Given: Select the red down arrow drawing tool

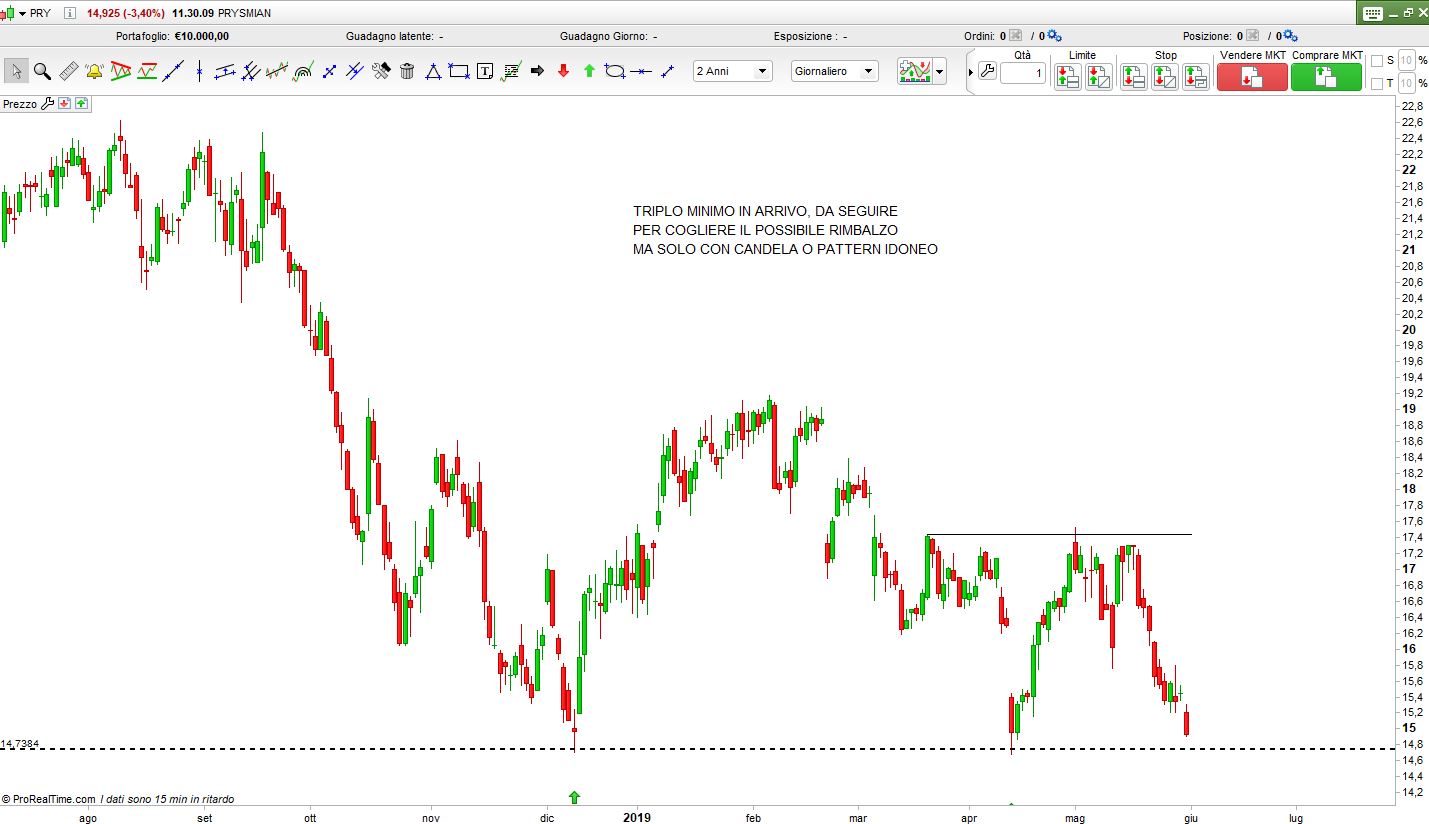Looking at the screenshot, I should [563, 71].
